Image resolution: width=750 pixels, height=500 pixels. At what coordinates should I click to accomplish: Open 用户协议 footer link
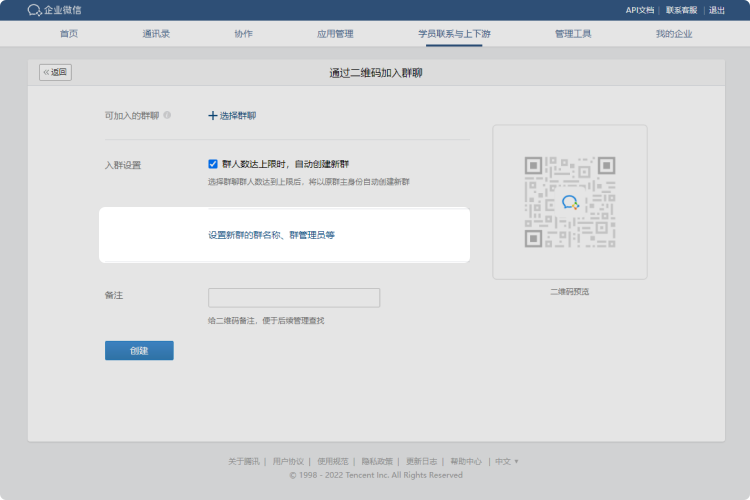[288, 461]
